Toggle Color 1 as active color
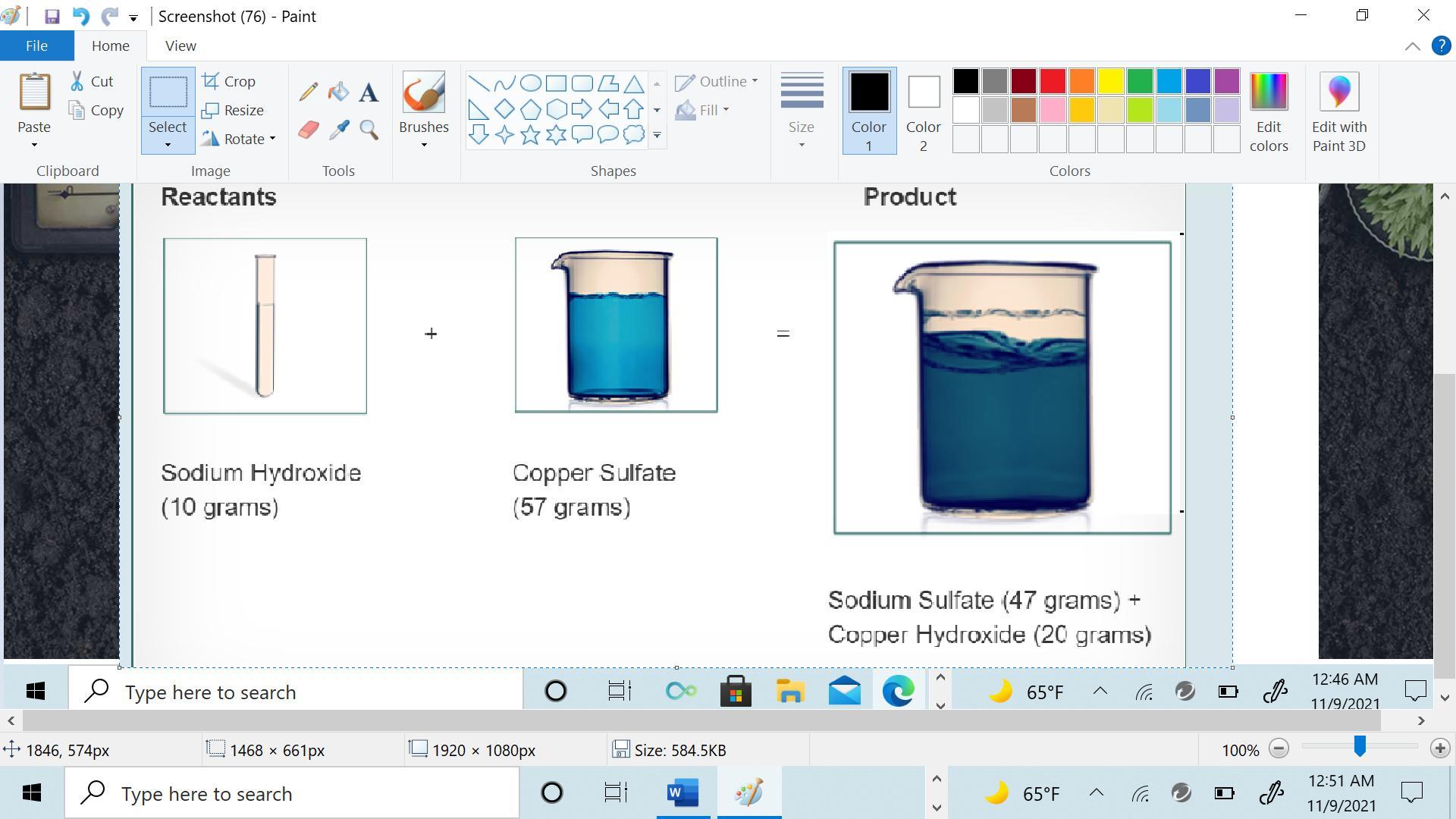Viewport: 1456px width, 819px height. (869, 110)
